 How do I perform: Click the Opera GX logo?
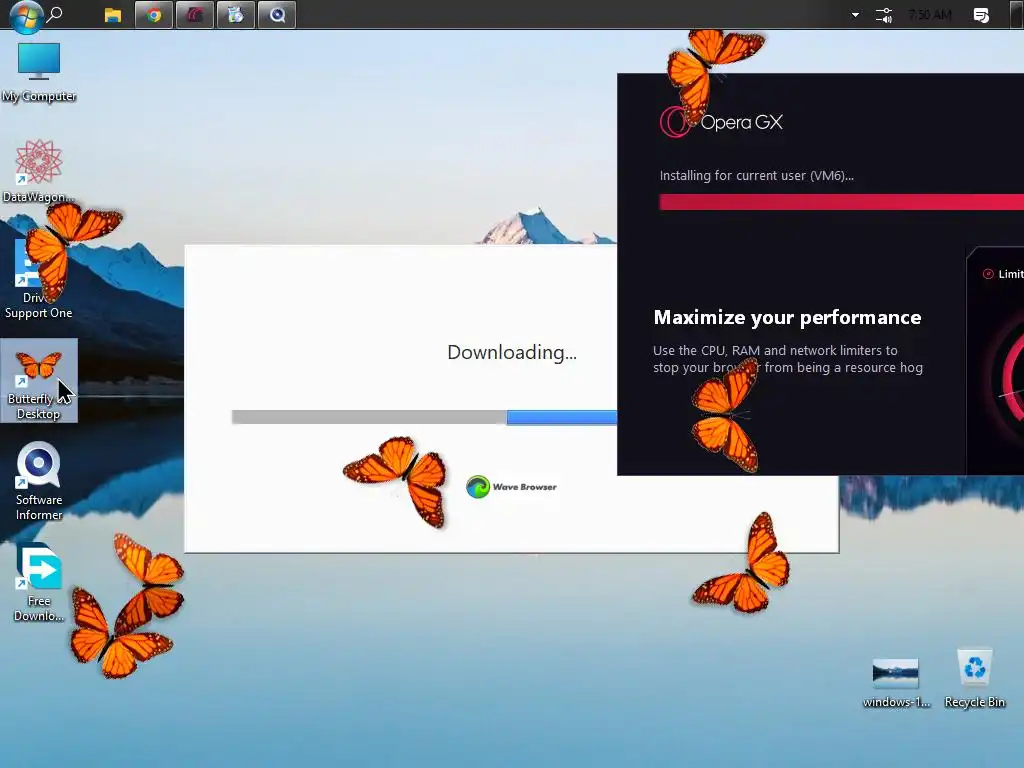(721, 122)
